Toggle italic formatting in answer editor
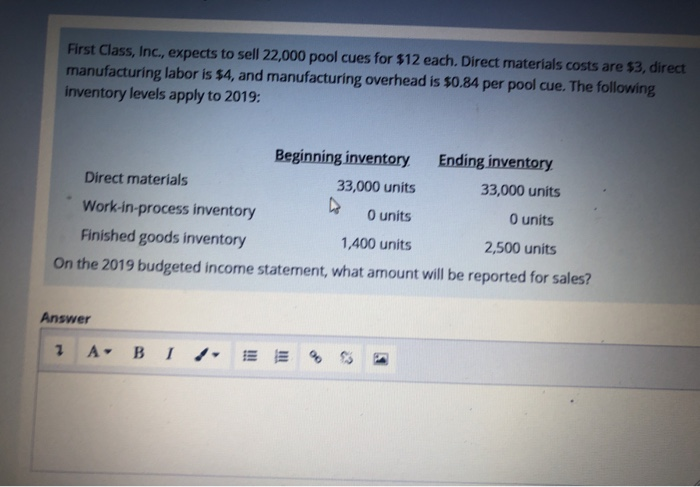The width and height of the screenshot is (700, 487). point(169,354)
